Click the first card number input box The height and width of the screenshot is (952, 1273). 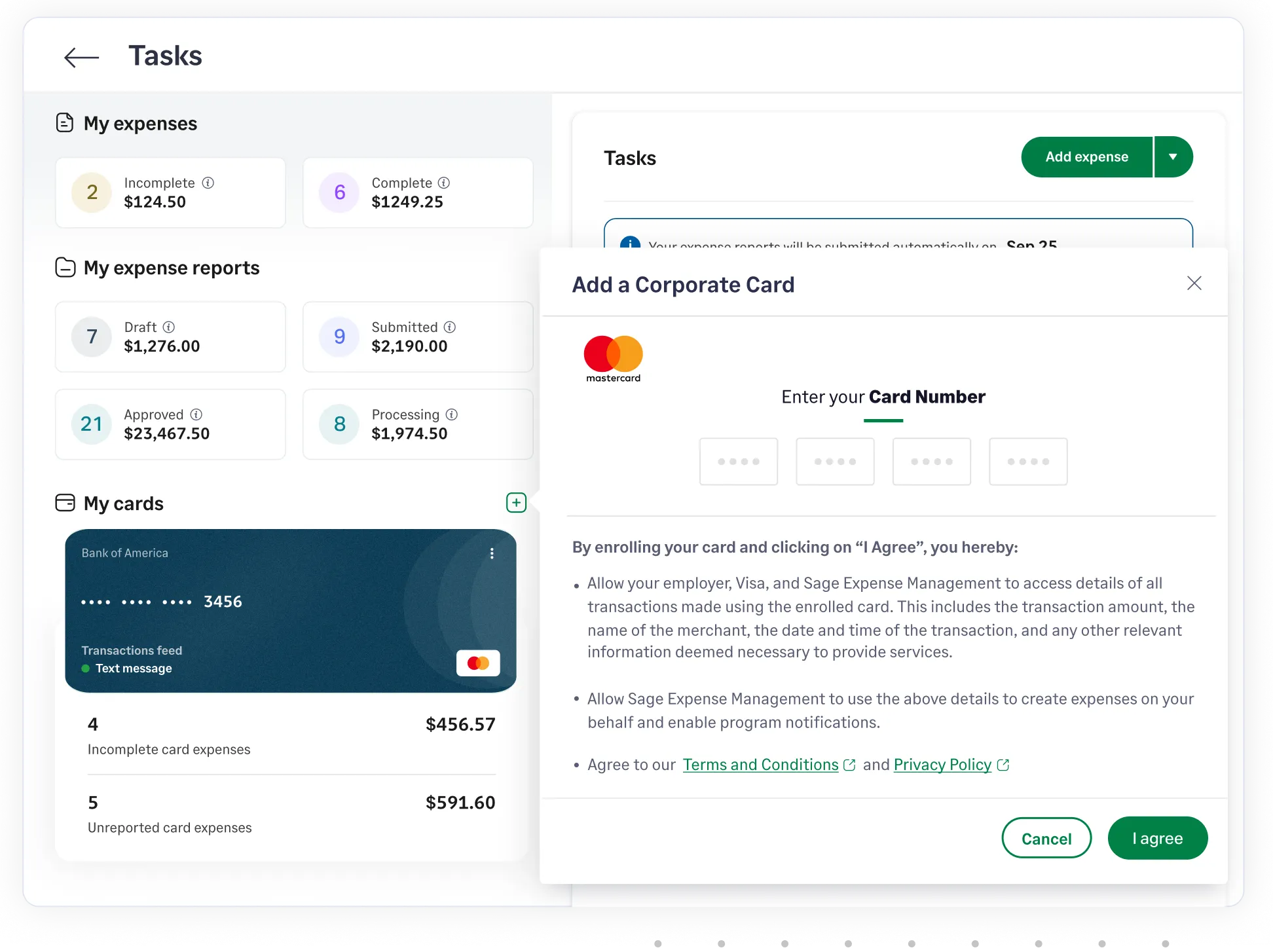point(739,461)
